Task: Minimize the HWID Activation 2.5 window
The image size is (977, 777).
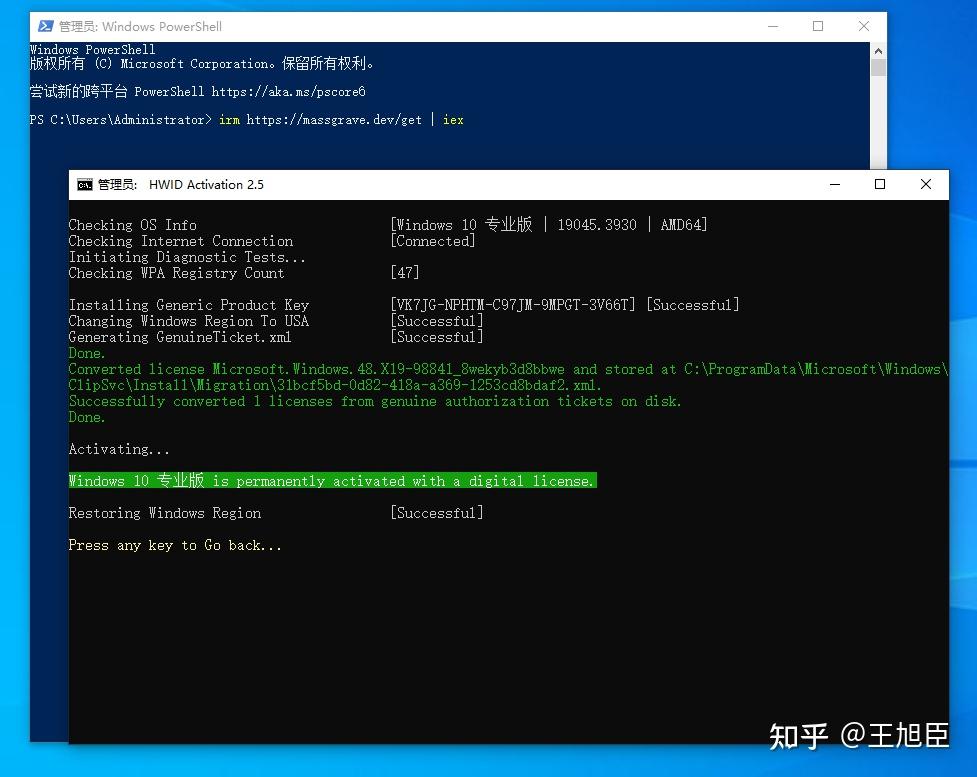Action: 834,184
